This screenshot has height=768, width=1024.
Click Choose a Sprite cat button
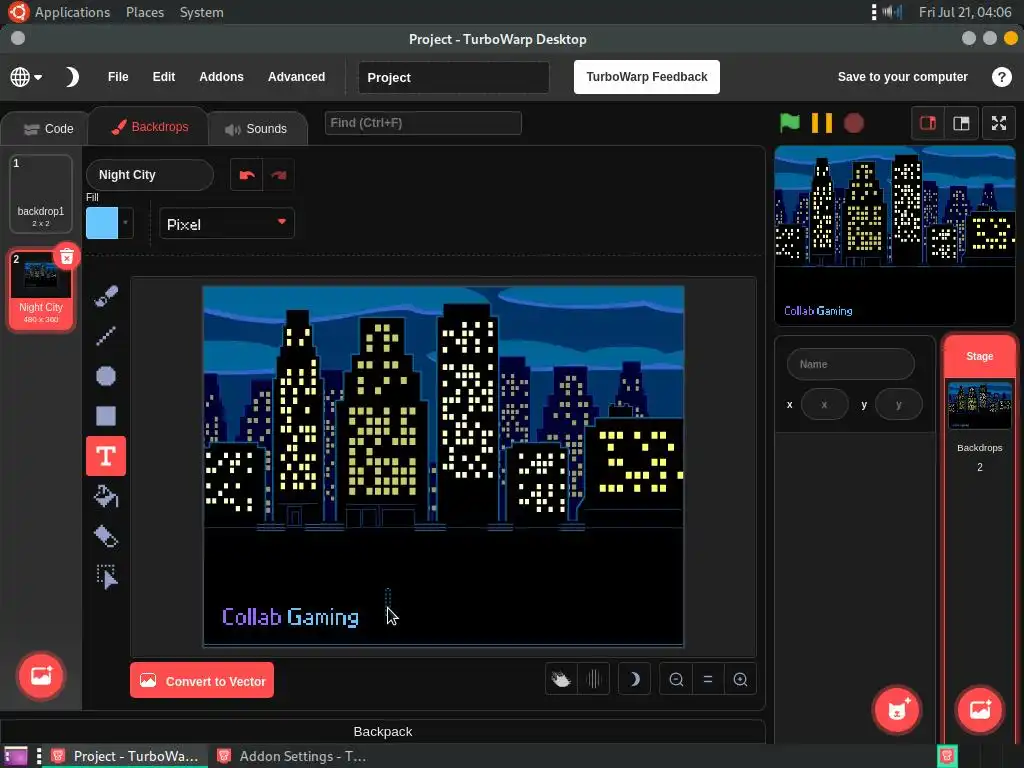[897, 709]
